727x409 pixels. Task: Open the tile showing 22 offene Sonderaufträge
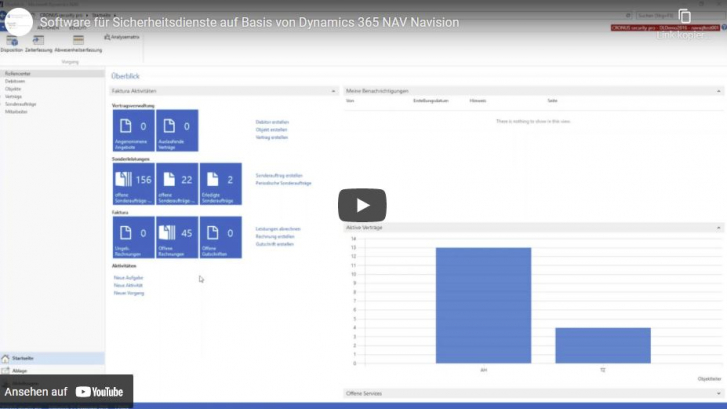(177, 184)
